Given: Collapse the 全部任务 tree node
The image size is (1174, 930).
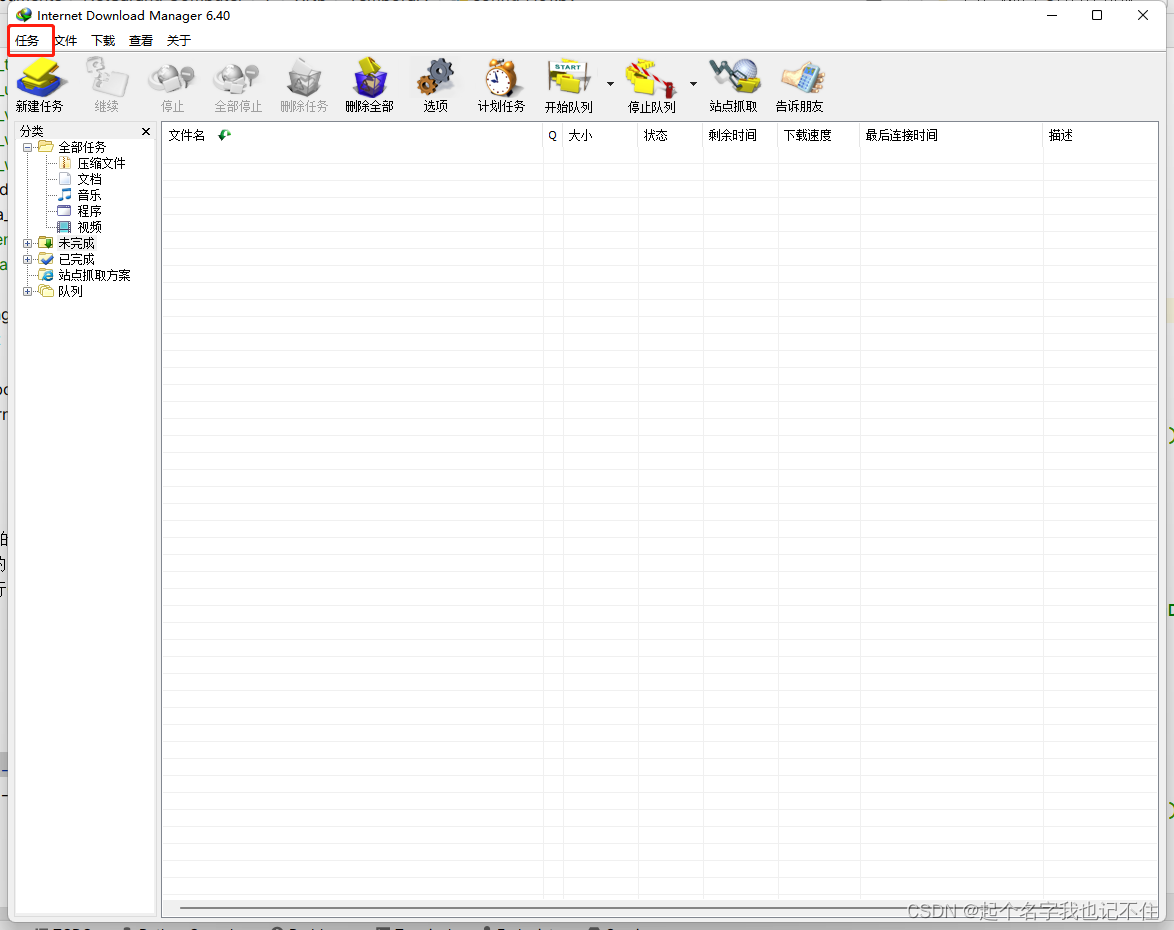Looking at the screenshot, I should tap(28, 148).
